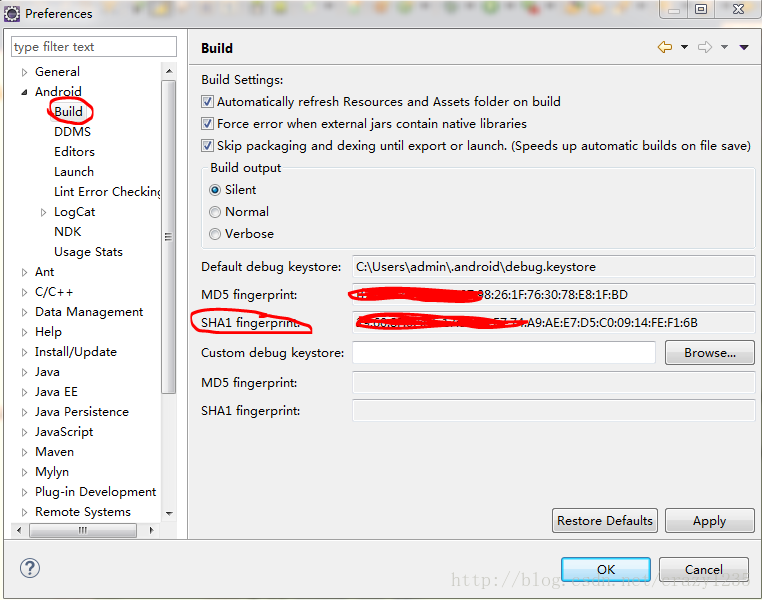Click the Default debug keystore path field
Viewport: 762px width, 600px height.
(x=554, y=267)
